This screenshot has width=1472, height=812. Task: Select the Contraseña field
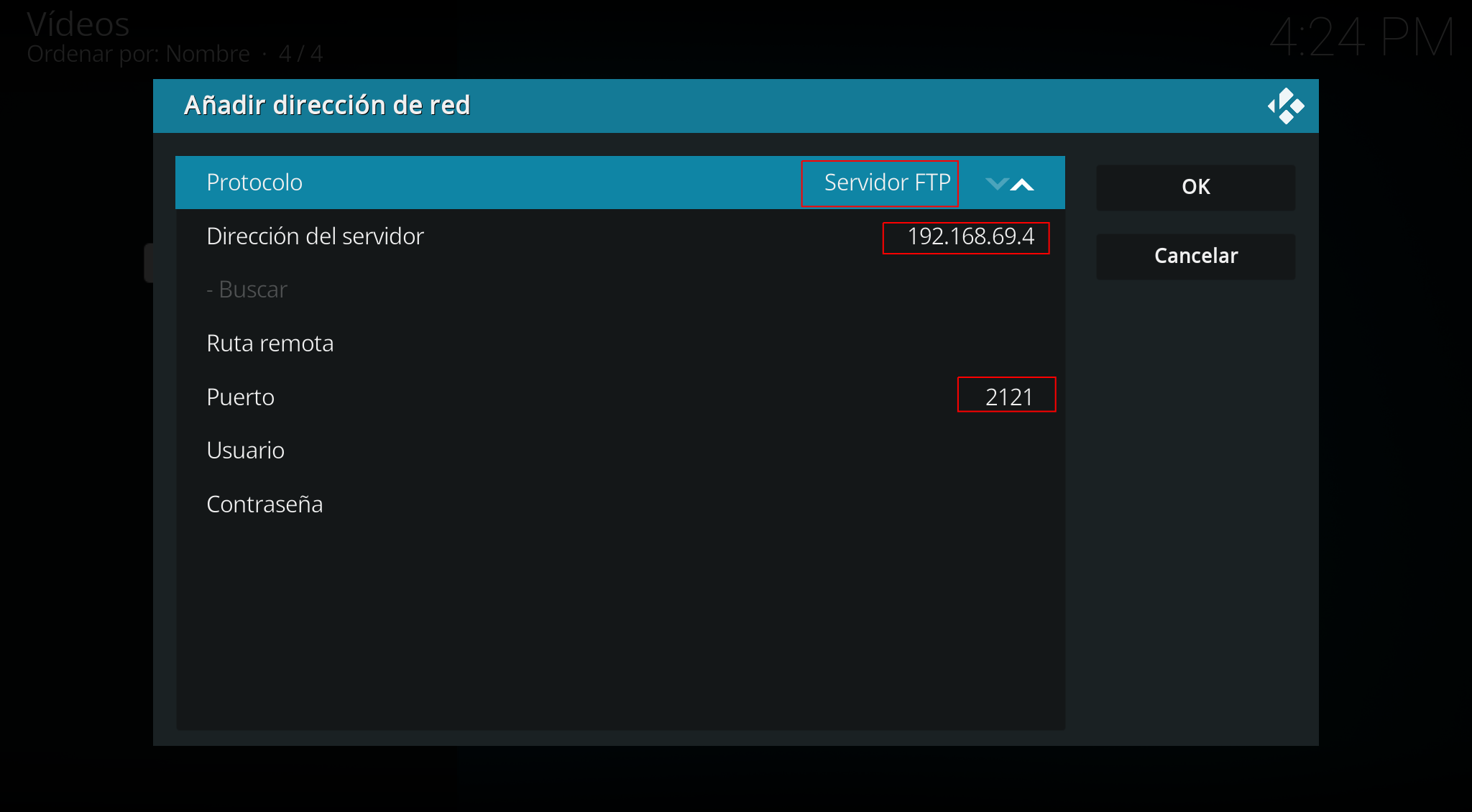click(x=620, y=504)
